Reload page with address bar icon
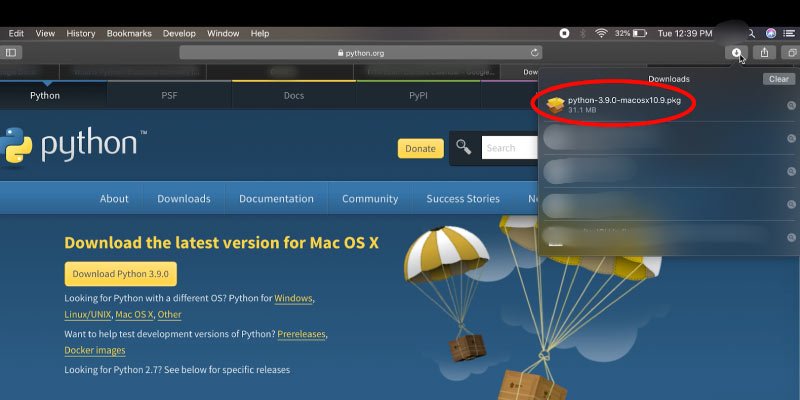Viewport: 800px width, 400px height. click(x=534, y=53)
